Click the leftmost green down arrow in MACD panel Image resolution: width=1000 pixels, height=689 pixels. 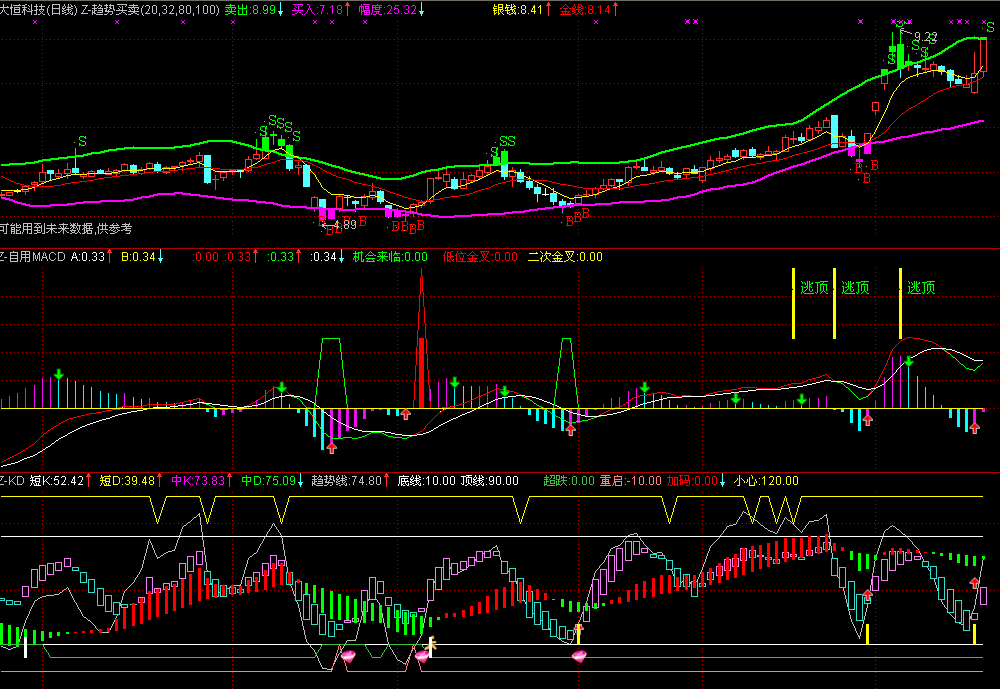(x=59, y=374)
